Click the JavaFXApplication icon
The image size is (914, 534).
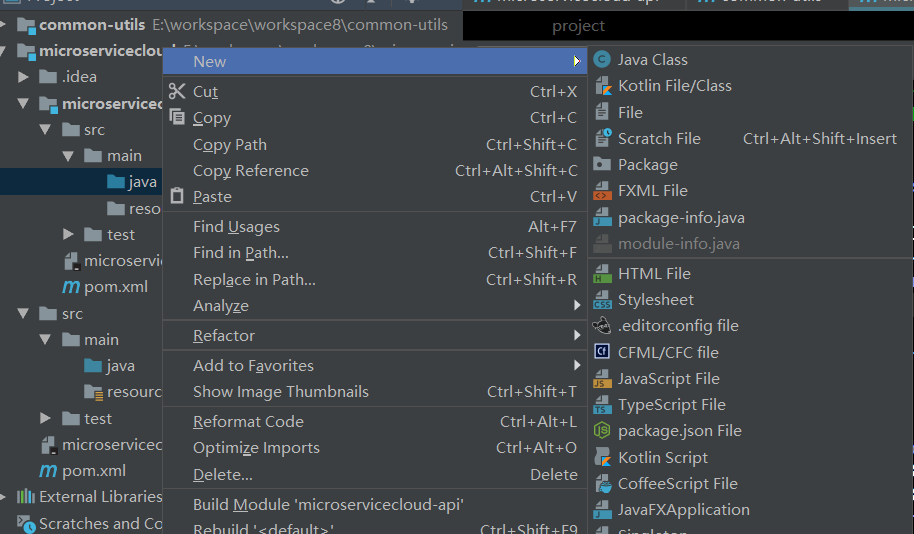point(602,510)
